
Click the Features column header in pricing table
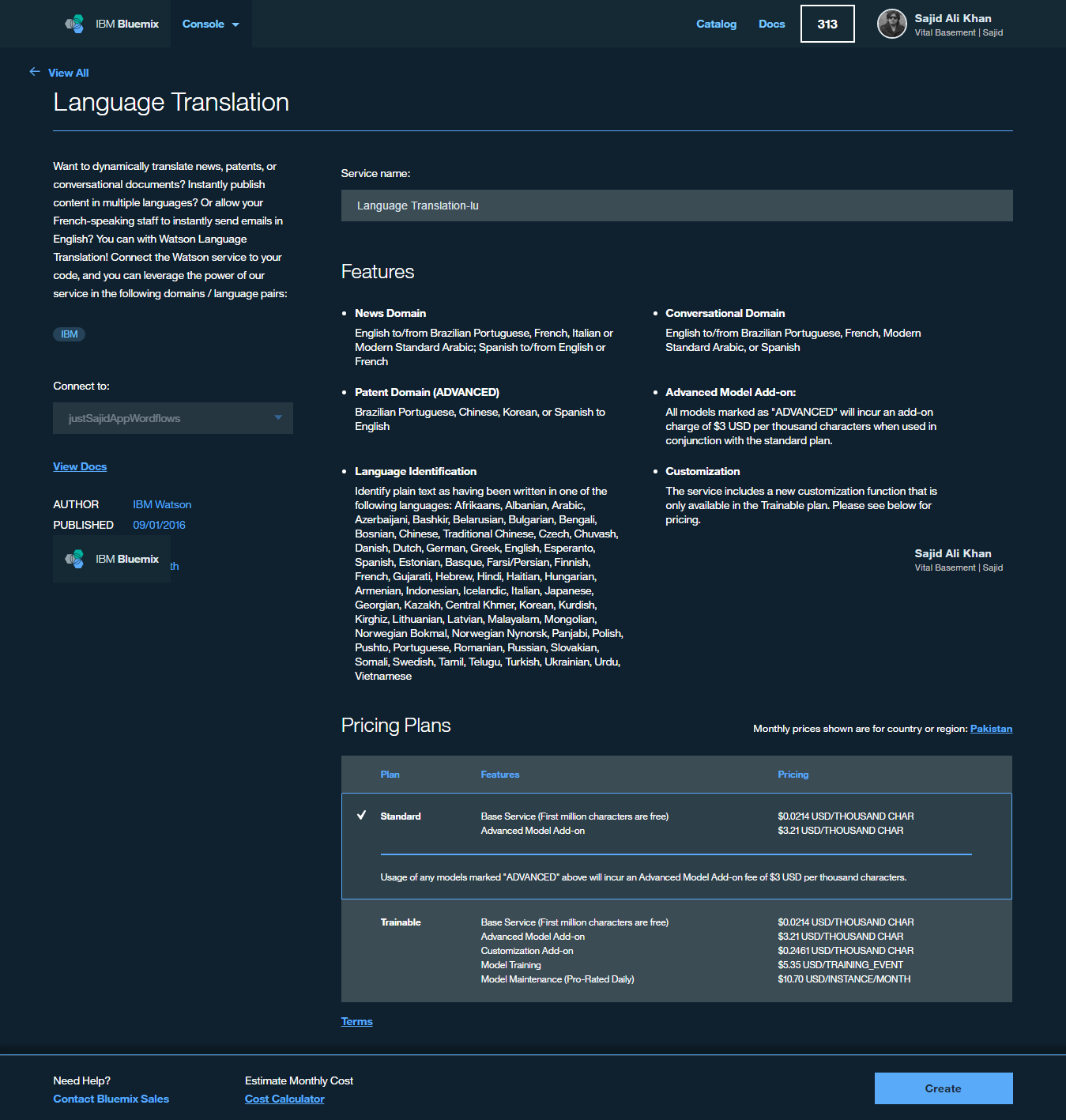[500, 775]
